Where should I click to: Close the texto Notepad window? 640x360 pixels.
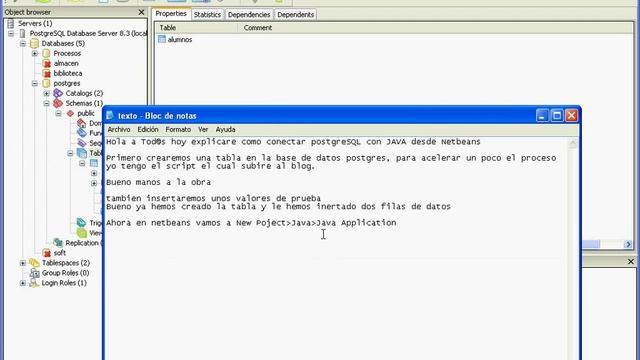571,116
